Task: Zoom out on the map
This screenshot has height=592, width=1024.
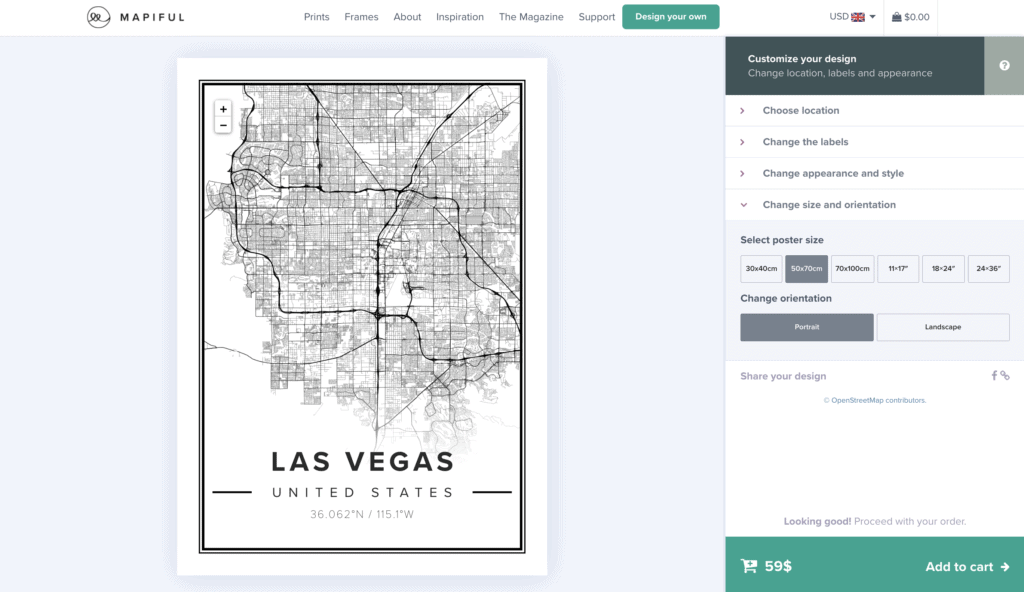Action: (x=223, y=125)
